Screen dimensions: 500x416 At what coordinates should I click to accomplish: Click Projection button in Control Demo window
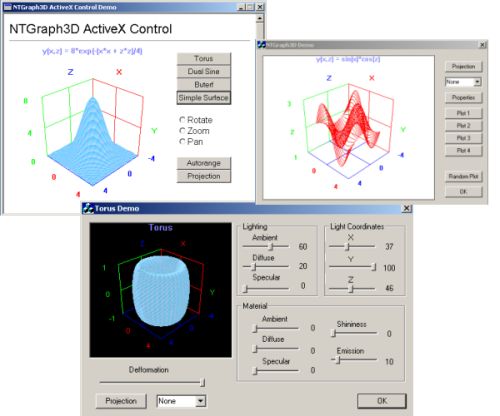(x=204, y=176)
